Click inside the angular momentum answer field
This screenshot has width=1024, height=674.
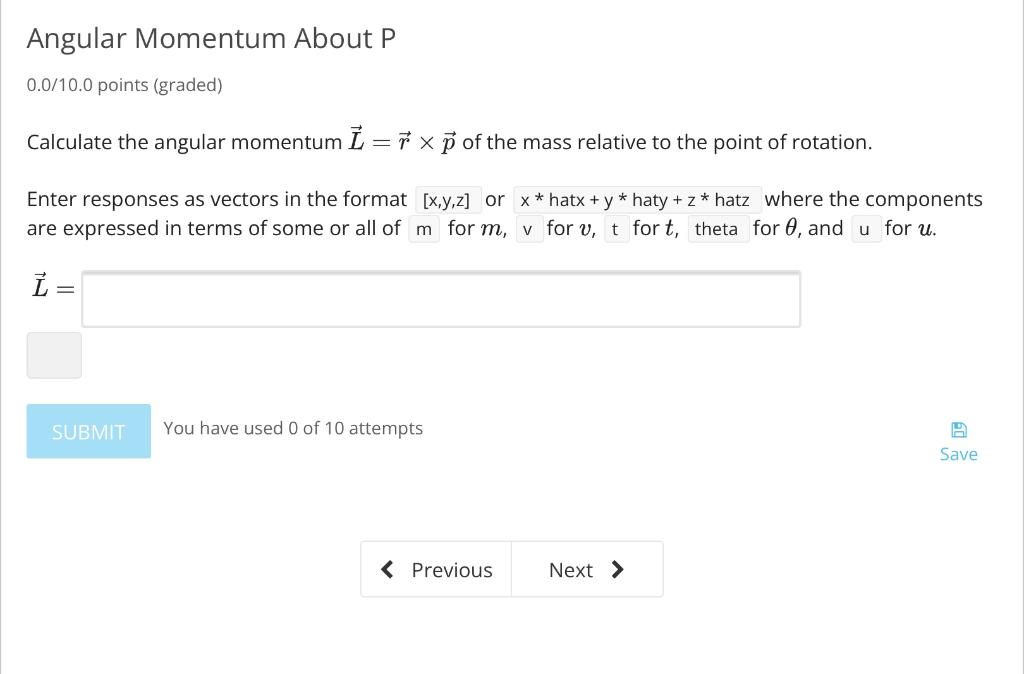[x=442, y=298]
